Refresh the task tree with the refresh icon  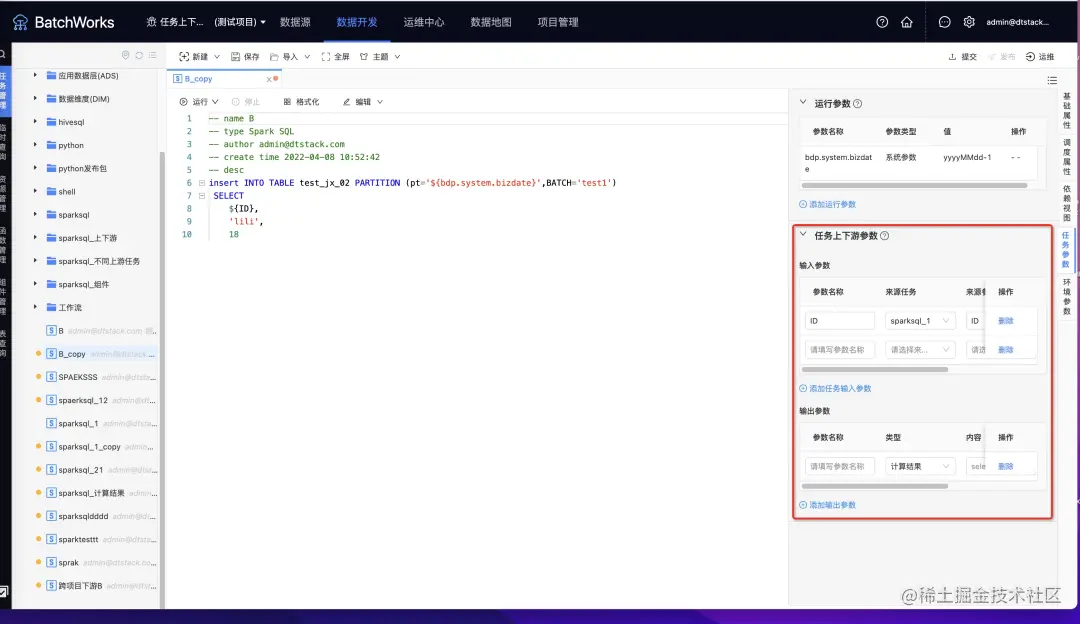point(139,55)
